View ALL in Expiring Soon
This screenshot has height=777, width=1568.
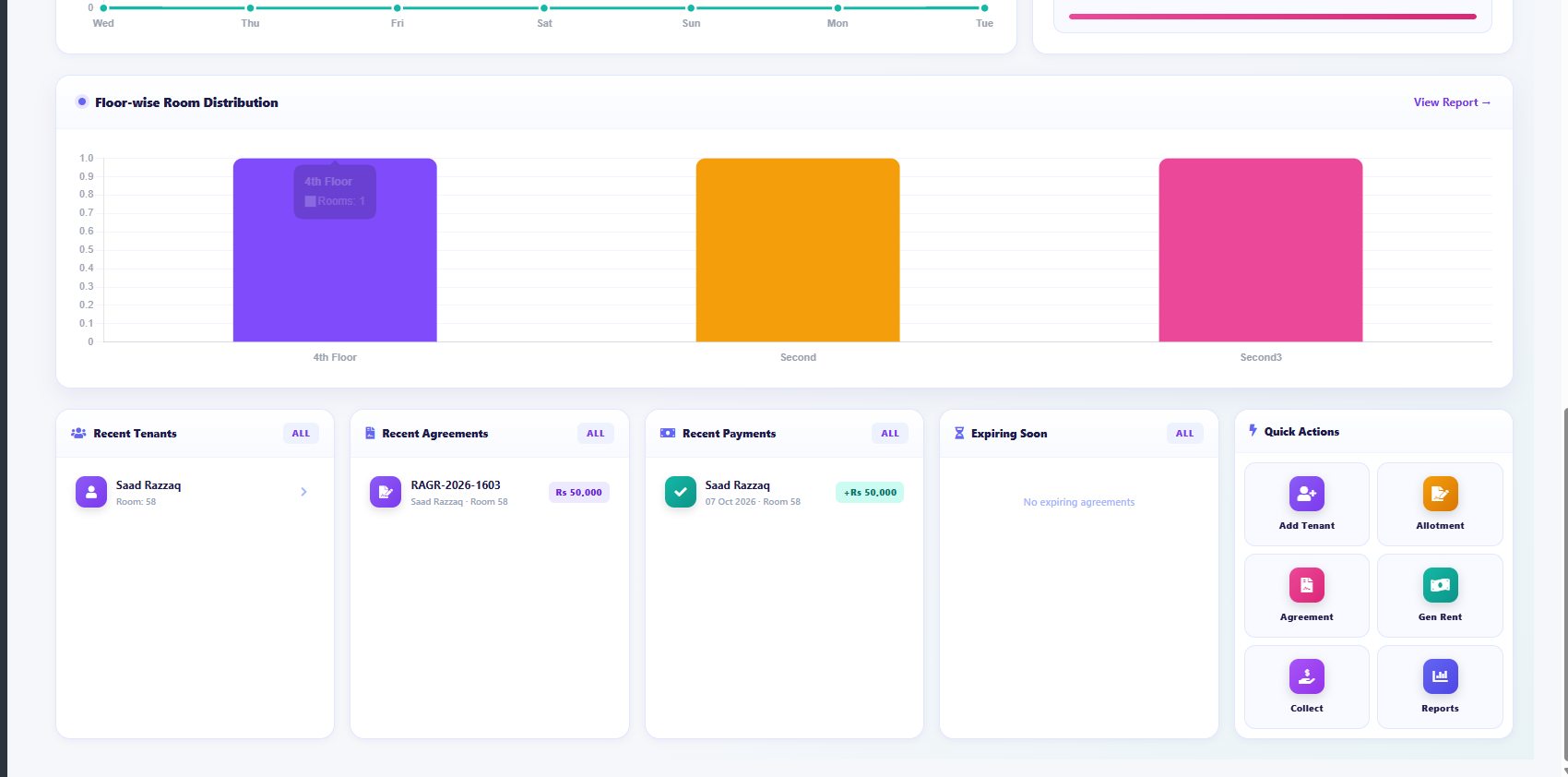[x=1185, y=434]
